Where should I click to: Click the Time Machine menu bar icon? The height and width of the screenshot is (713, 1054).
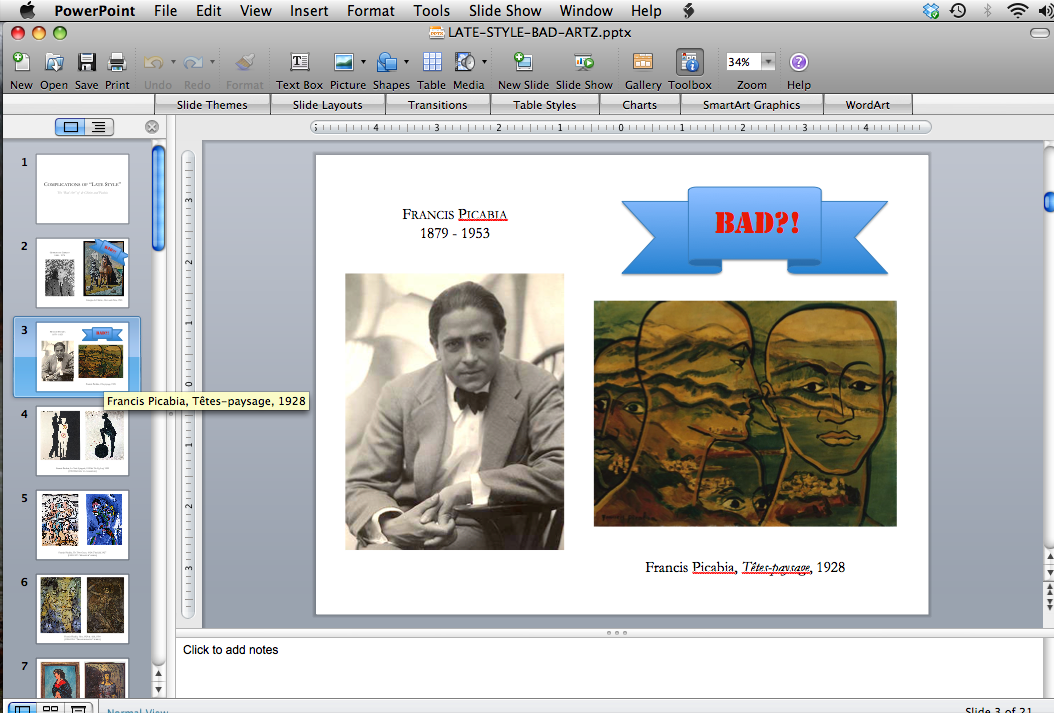(x=958, y=10)
